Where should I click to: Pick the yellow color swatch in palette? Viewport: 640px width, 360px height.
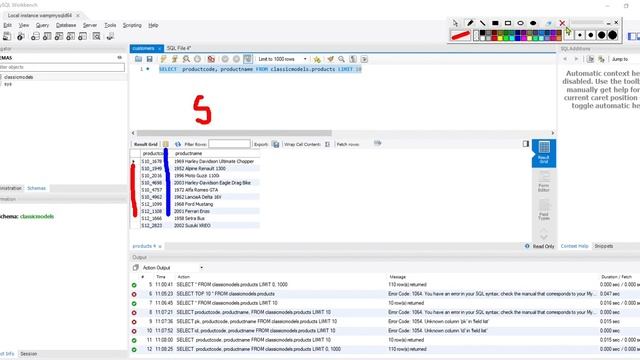(x=500, y=38)
